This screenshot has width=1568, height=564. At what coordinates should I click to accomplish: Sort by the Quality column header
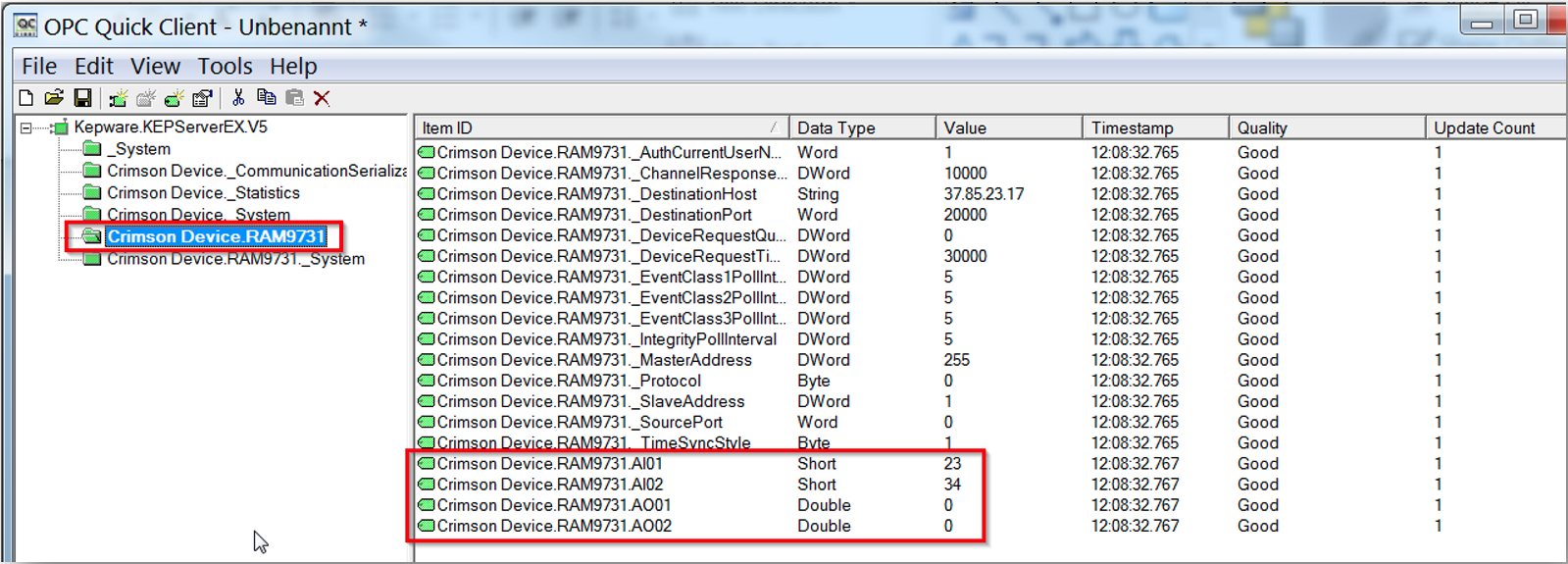pyautogui.click(x=1327, y=128)
